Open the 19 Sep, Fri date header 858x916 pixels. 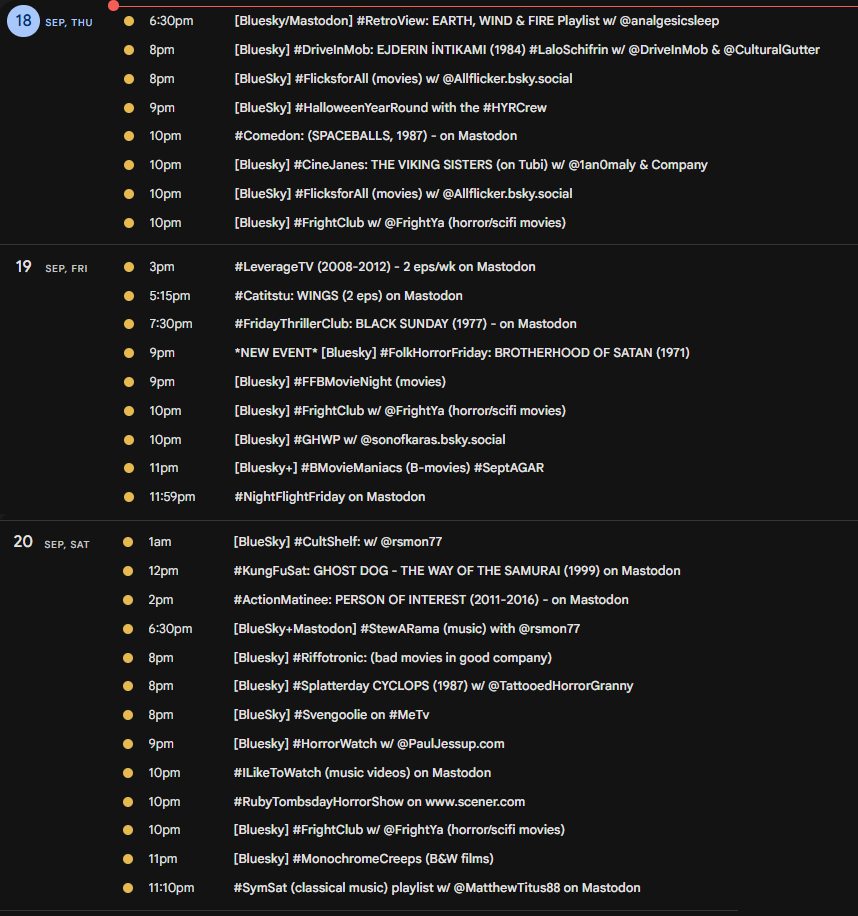pos(51,268)
